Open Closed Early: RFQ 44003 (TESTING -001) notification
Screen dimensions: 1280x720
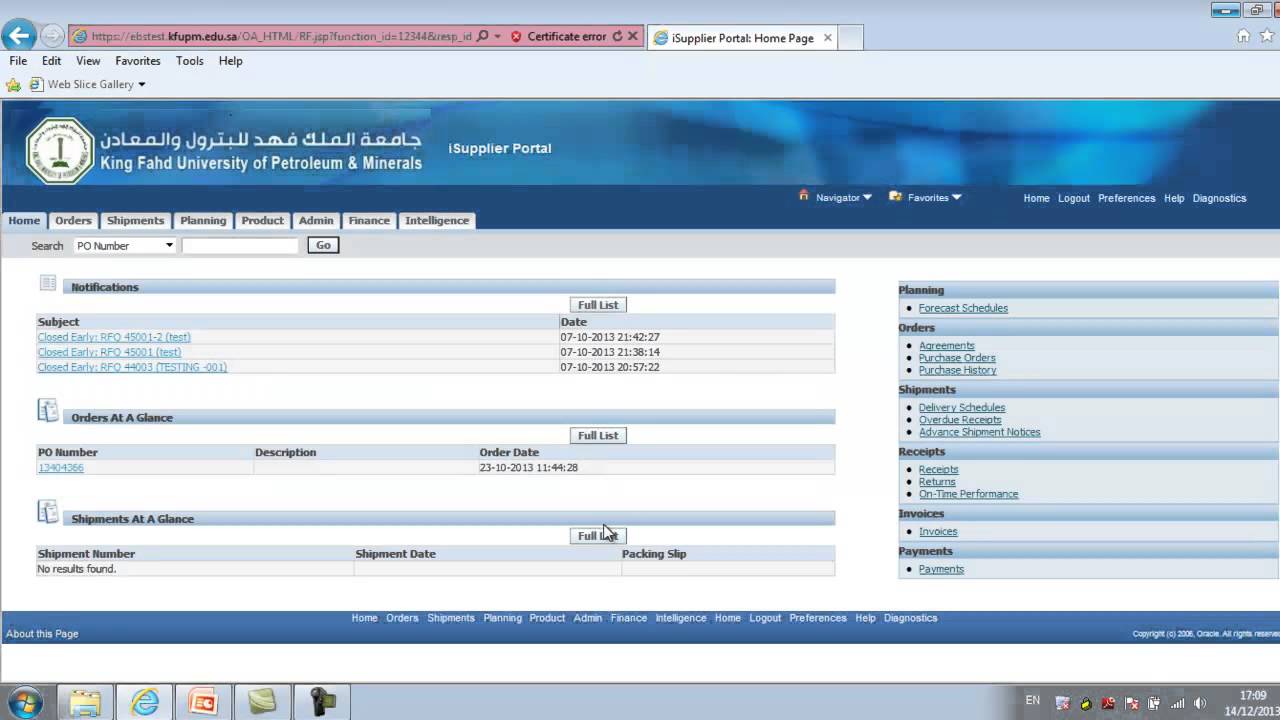click(x=132, y=367)
